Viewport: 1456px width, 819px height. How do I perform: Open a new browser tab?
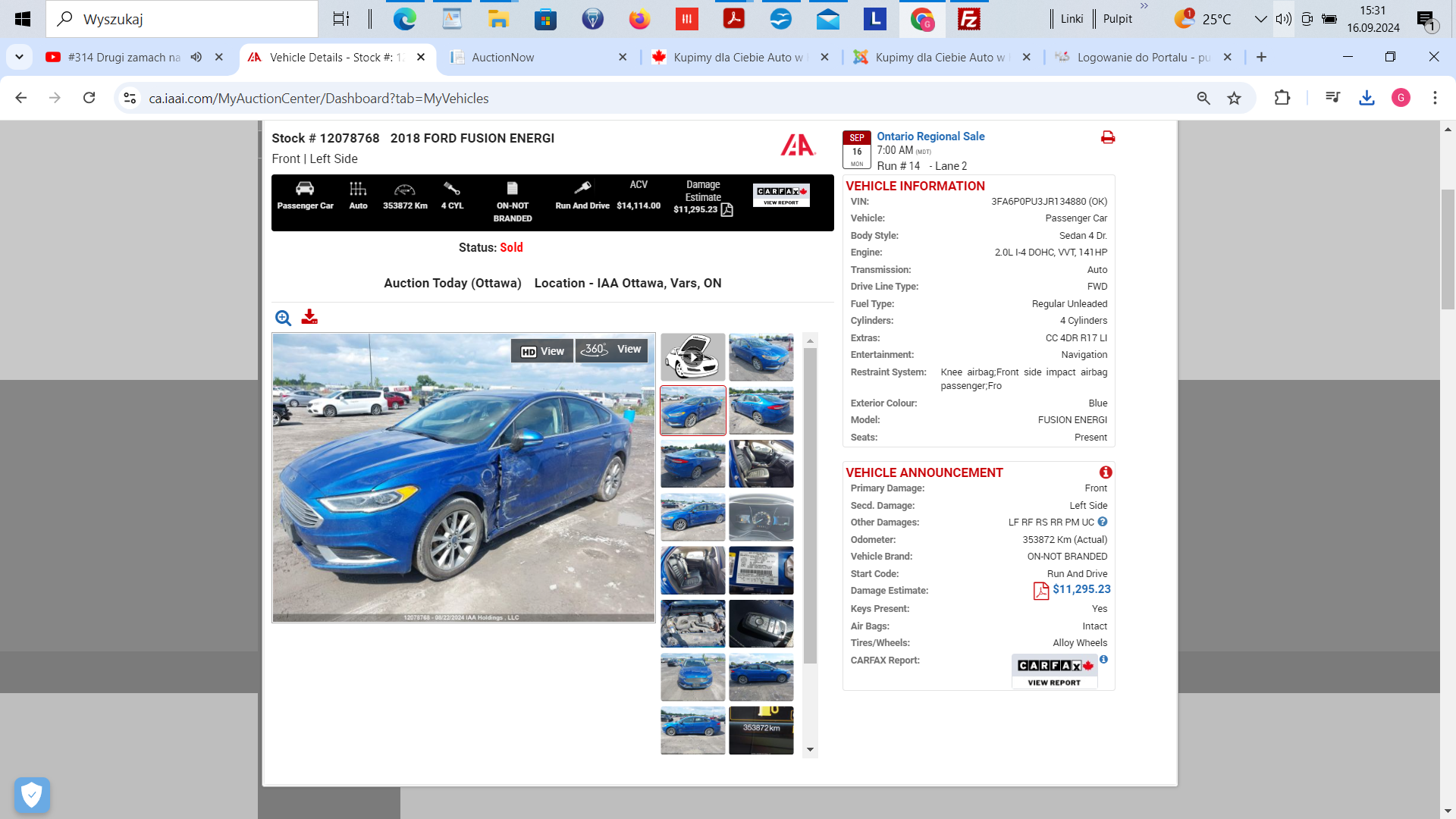[x=1261, y=57]
